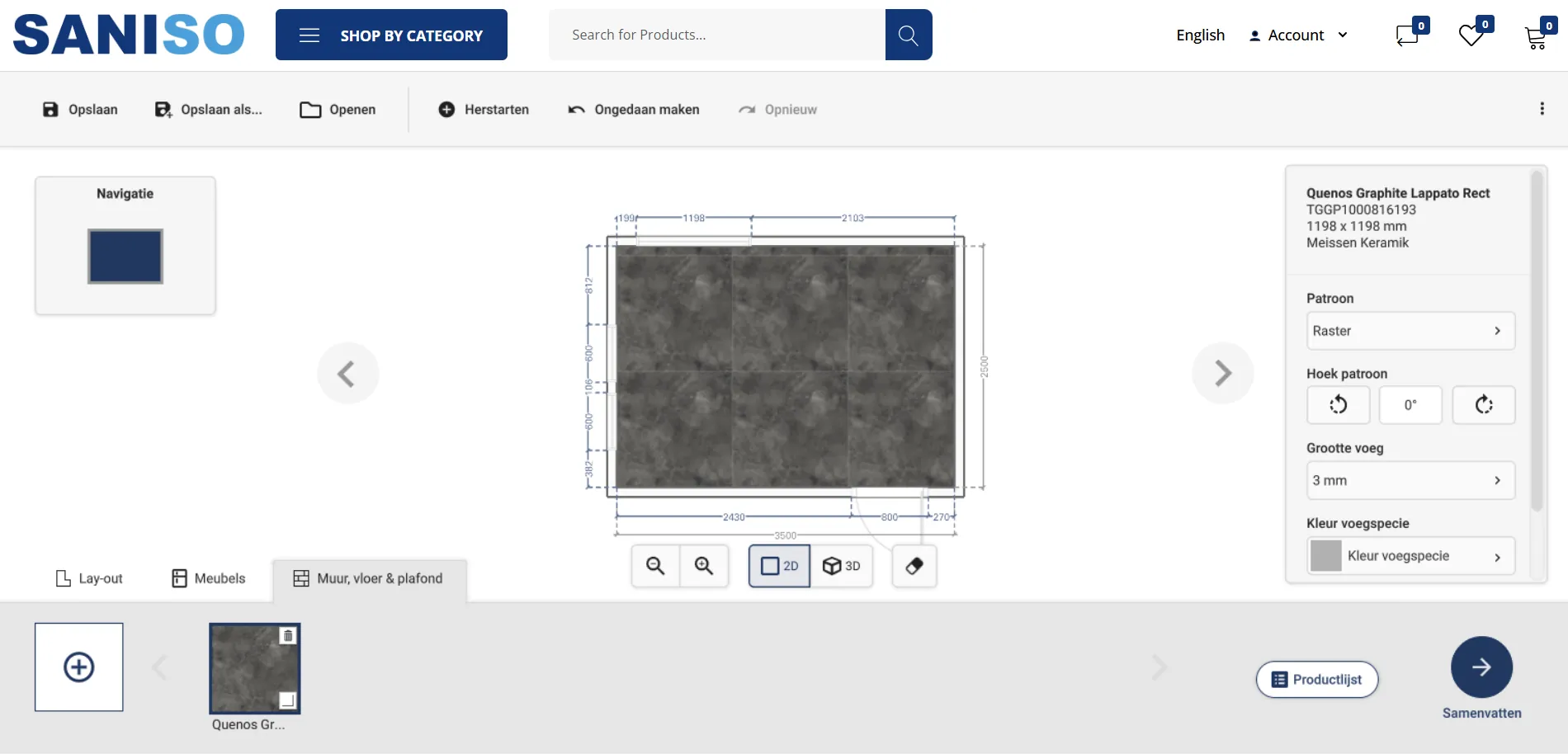Image resolution: width=1568 pixels, height=754 pixels.
Task: Expand the Account dropdown
Action: [1299, 35]
